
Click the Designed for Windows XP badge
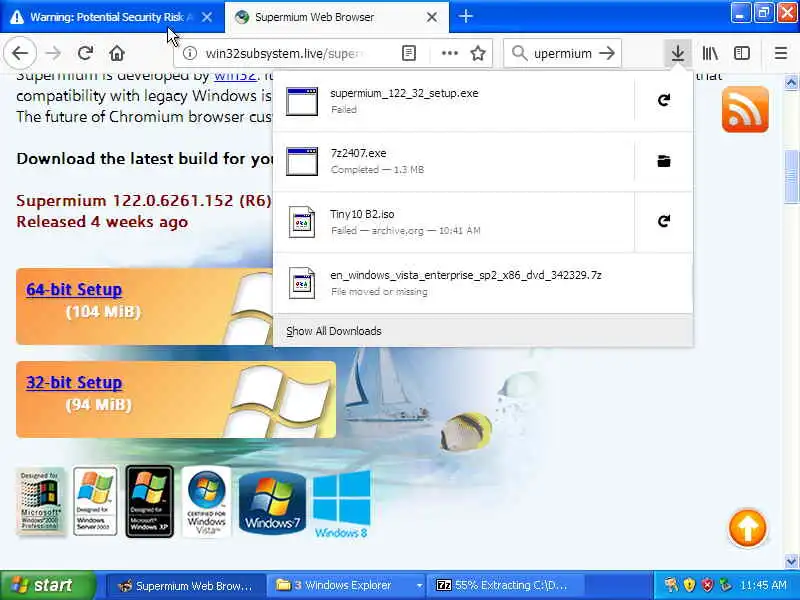pos(149,501)
